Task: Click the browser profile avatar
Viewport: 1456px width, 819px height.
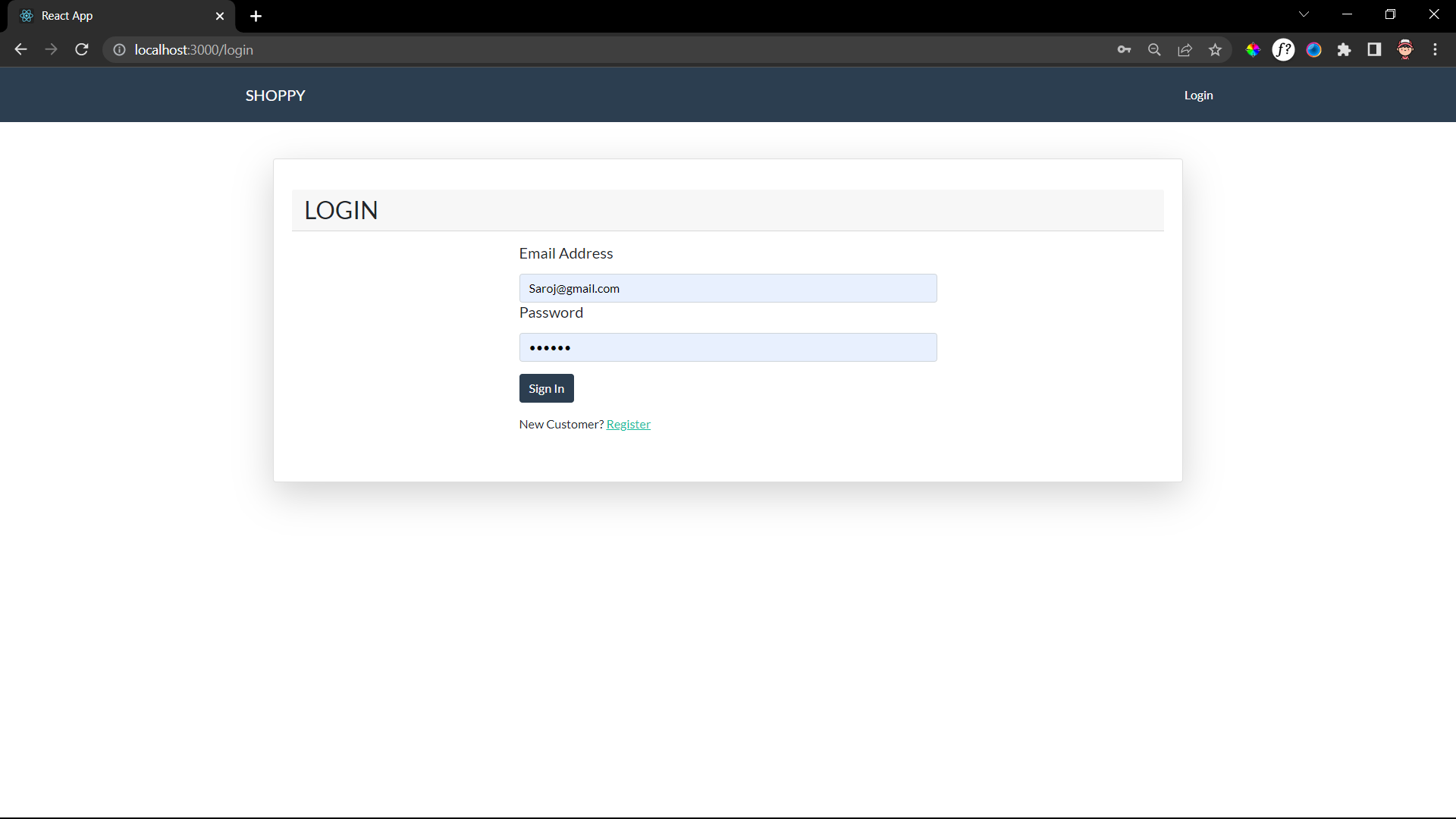Action: (x=1404, y=49)
